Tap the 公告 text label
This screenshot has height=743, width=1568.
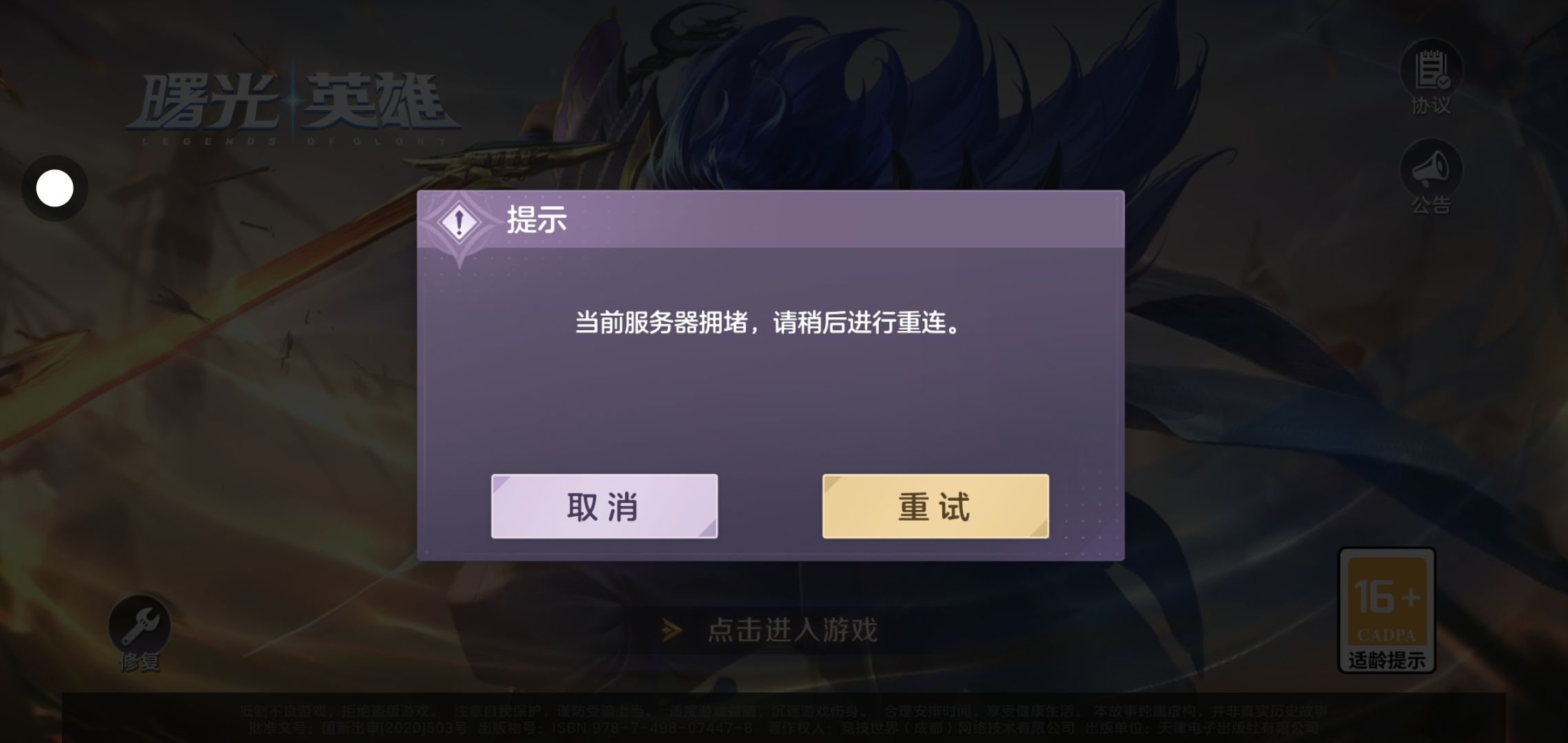click(x=1431, y=205)
